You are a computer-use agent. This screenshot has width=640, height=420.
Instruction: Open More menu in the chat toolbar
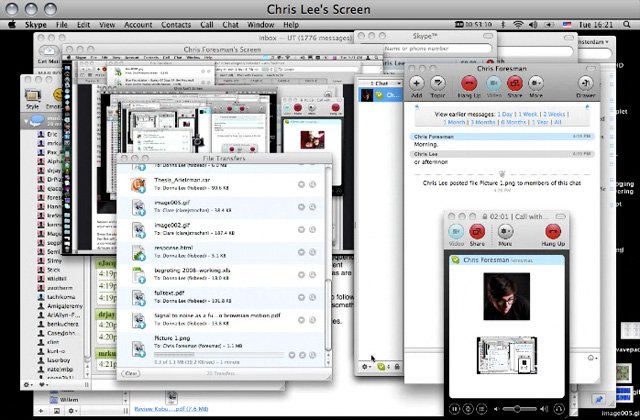pyautogui.click(x=536, y=83)
